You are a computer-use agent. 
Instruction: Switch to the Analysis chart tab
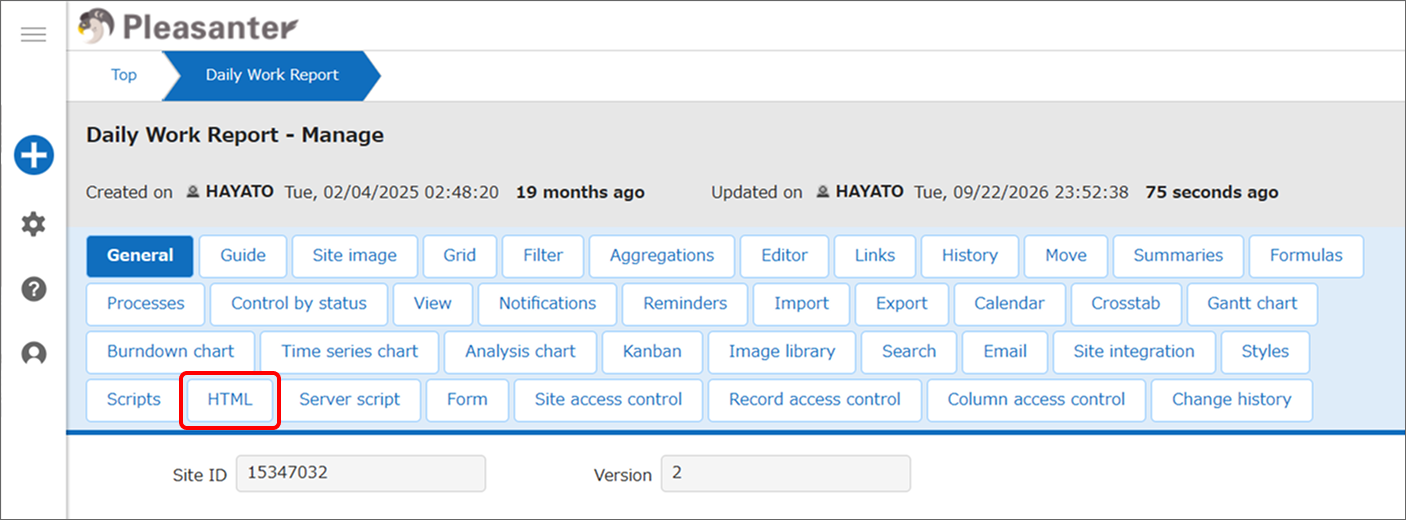point(520,352)
